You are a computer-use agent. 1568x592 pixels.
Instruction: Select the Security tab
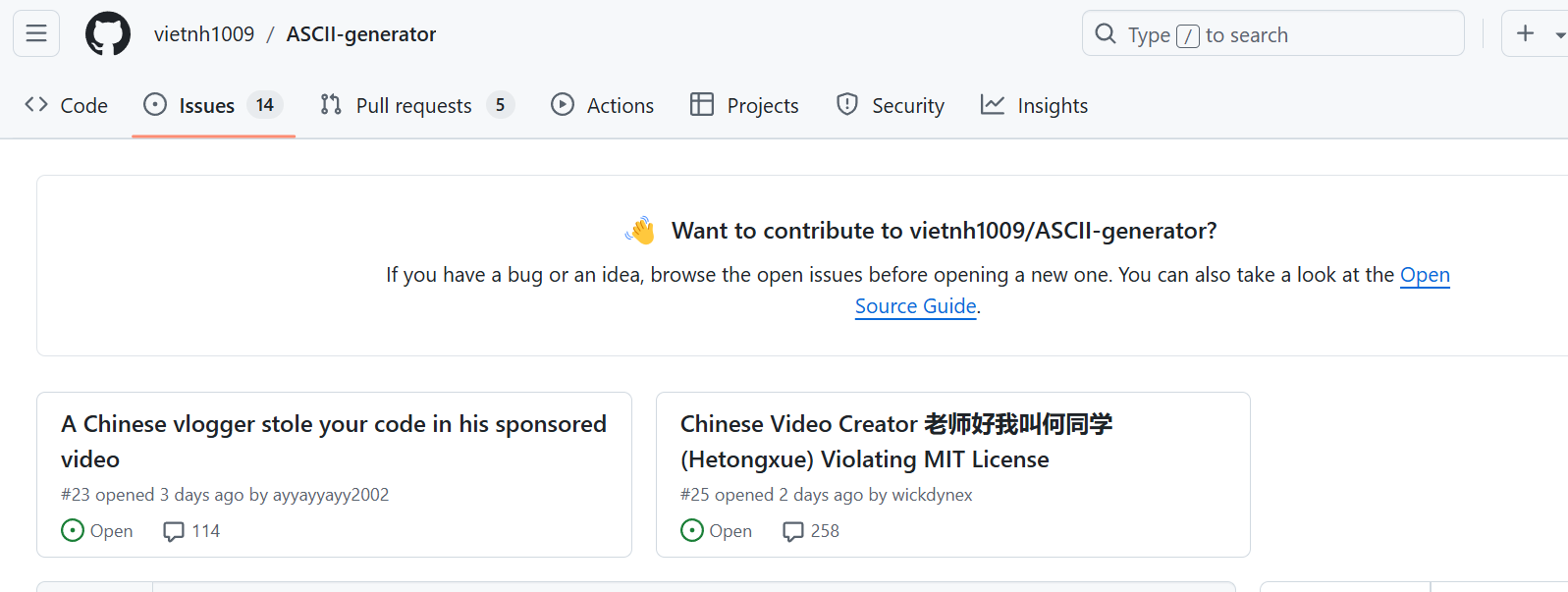[x=890, y=105]
